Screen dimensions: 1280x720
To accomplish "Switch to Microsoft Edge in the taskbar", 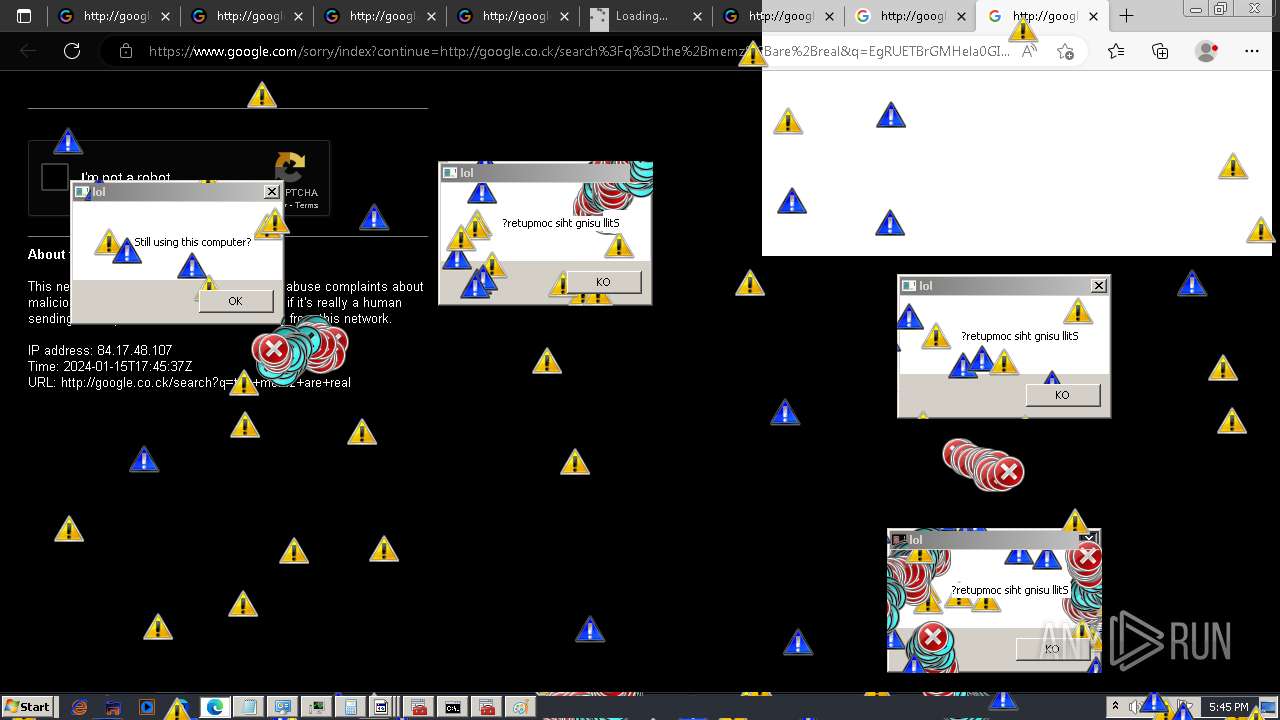I will pyautogui.click(x=215, y=707).
